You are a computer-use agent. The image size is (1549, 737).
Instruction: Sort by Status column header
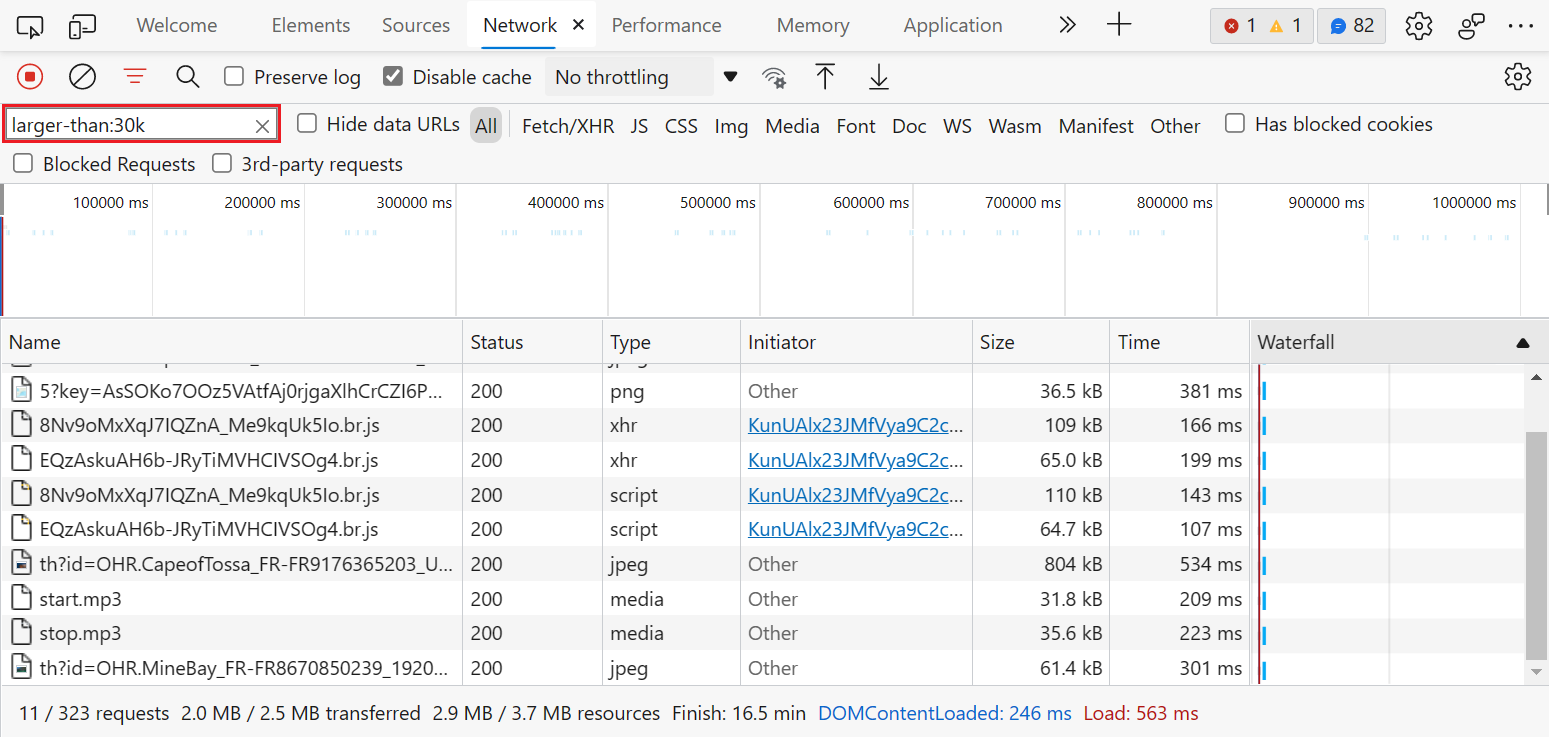tap(533, 342)
